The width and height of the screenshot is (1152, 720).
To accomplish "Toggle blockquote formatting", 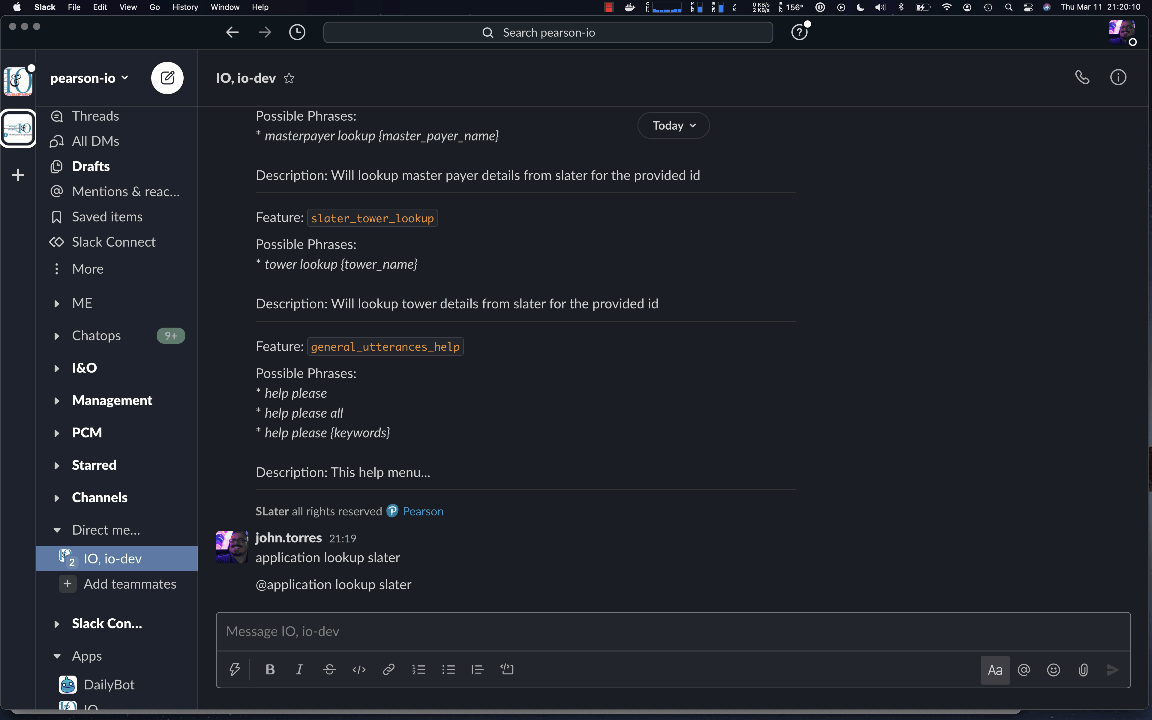I will point(478,669).
